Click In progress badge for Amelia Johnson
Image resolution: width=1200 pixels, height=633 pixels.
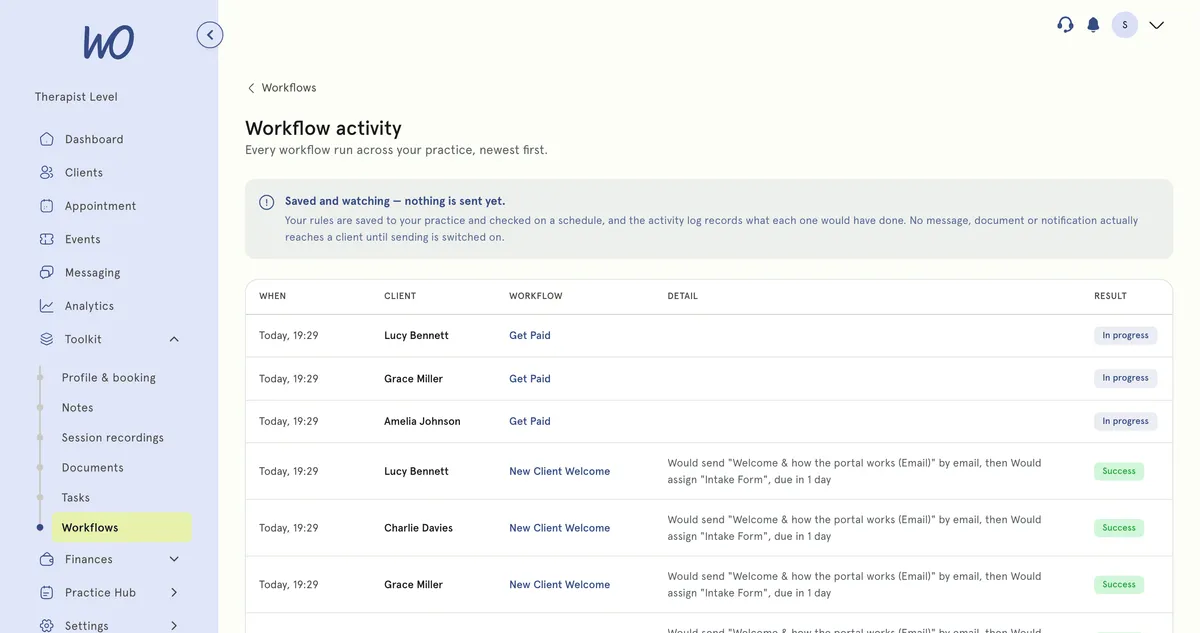1125,422
